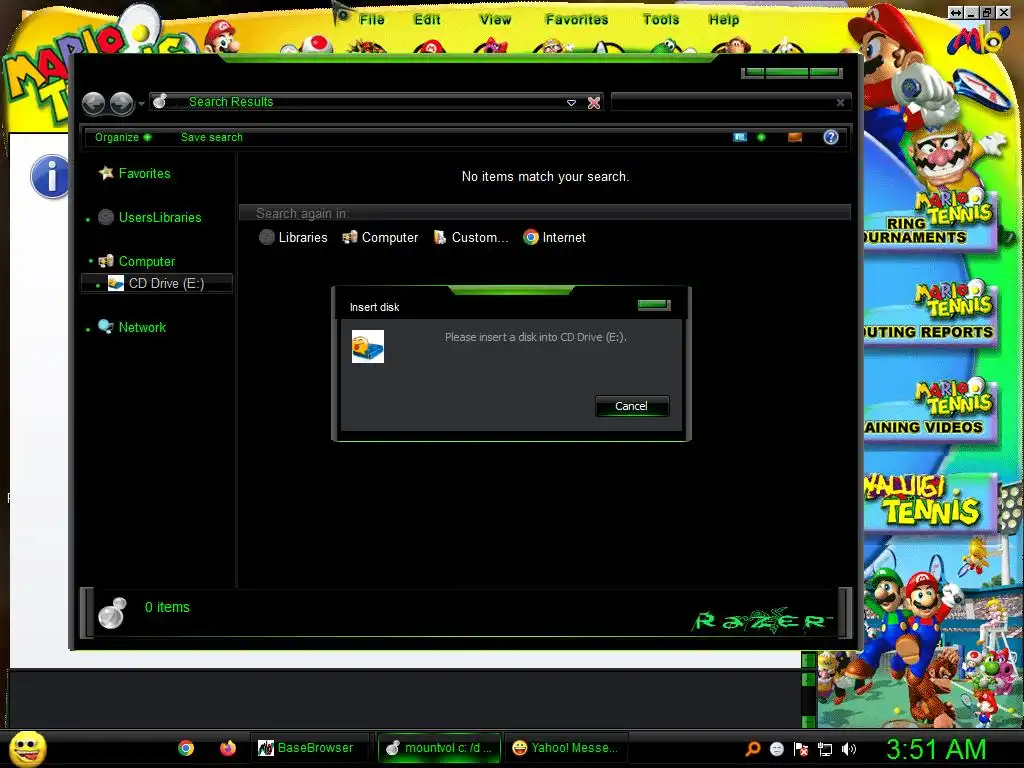Open Mario Tennis Training Videos banner

(x=929, y=410)
